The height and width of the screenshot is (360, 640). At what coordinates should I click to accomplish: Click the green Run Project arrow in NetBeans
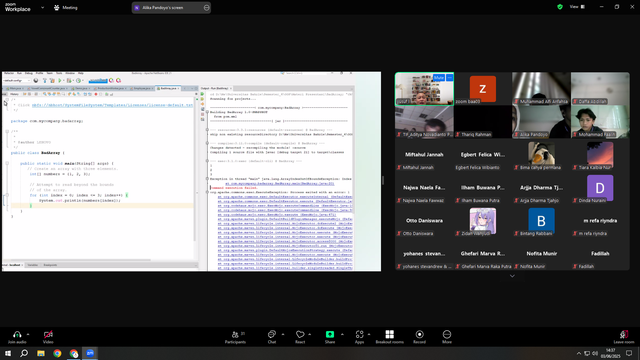(60, 80)
